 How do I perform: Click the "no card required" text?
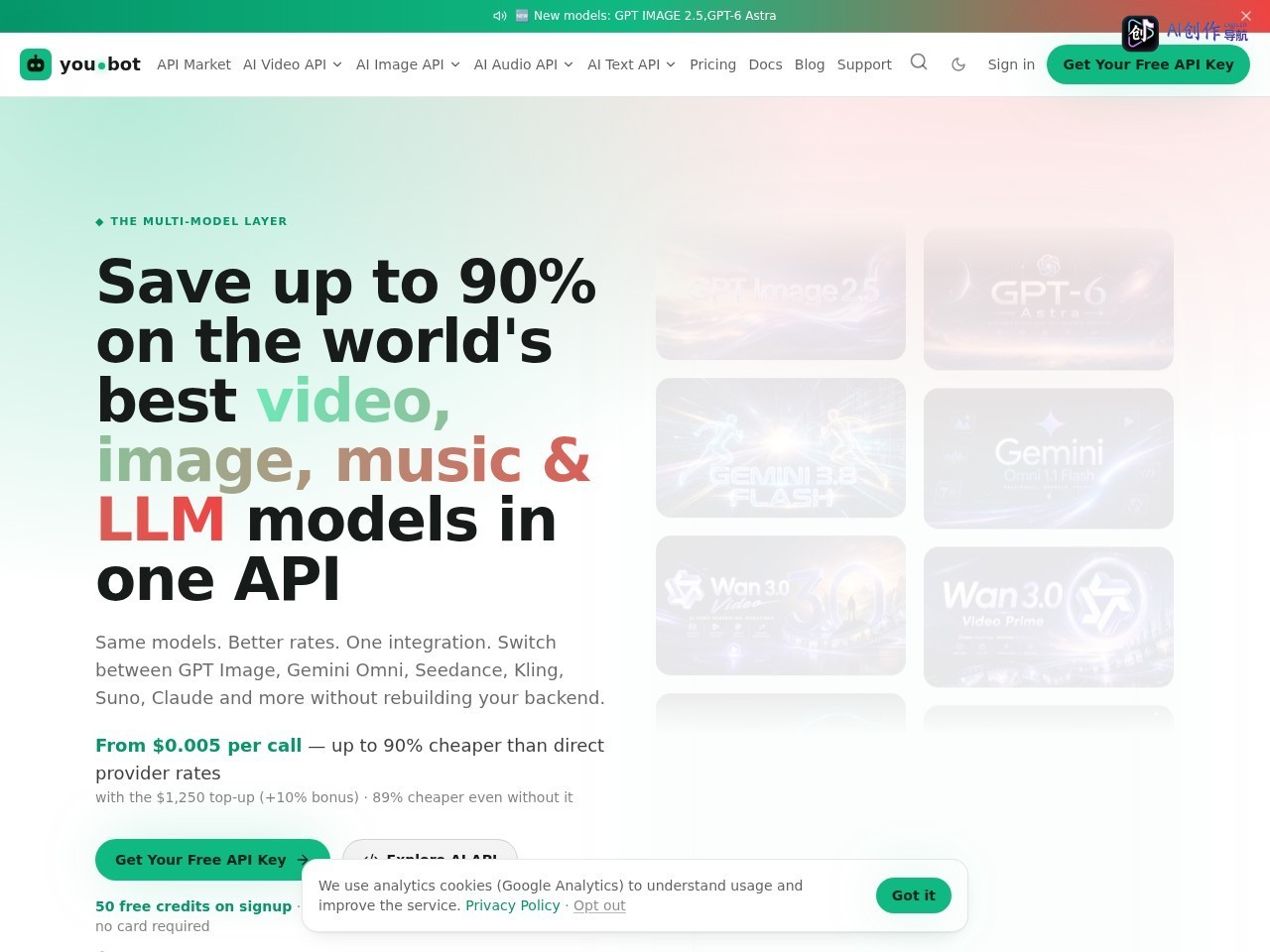(x=153, y=926)
